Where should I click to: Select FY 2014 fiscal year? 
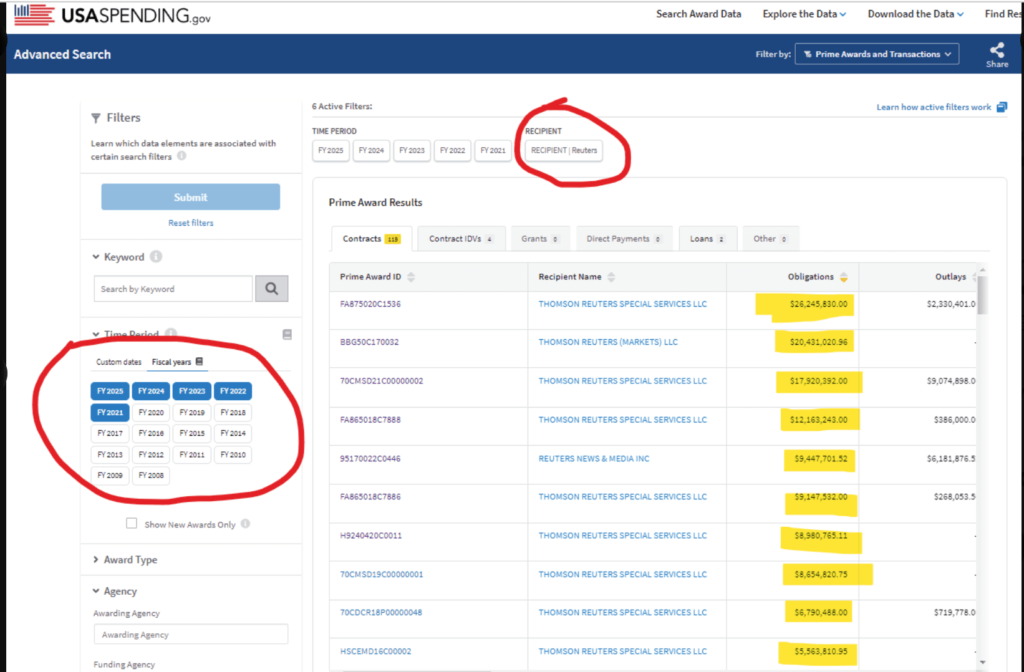233,434
